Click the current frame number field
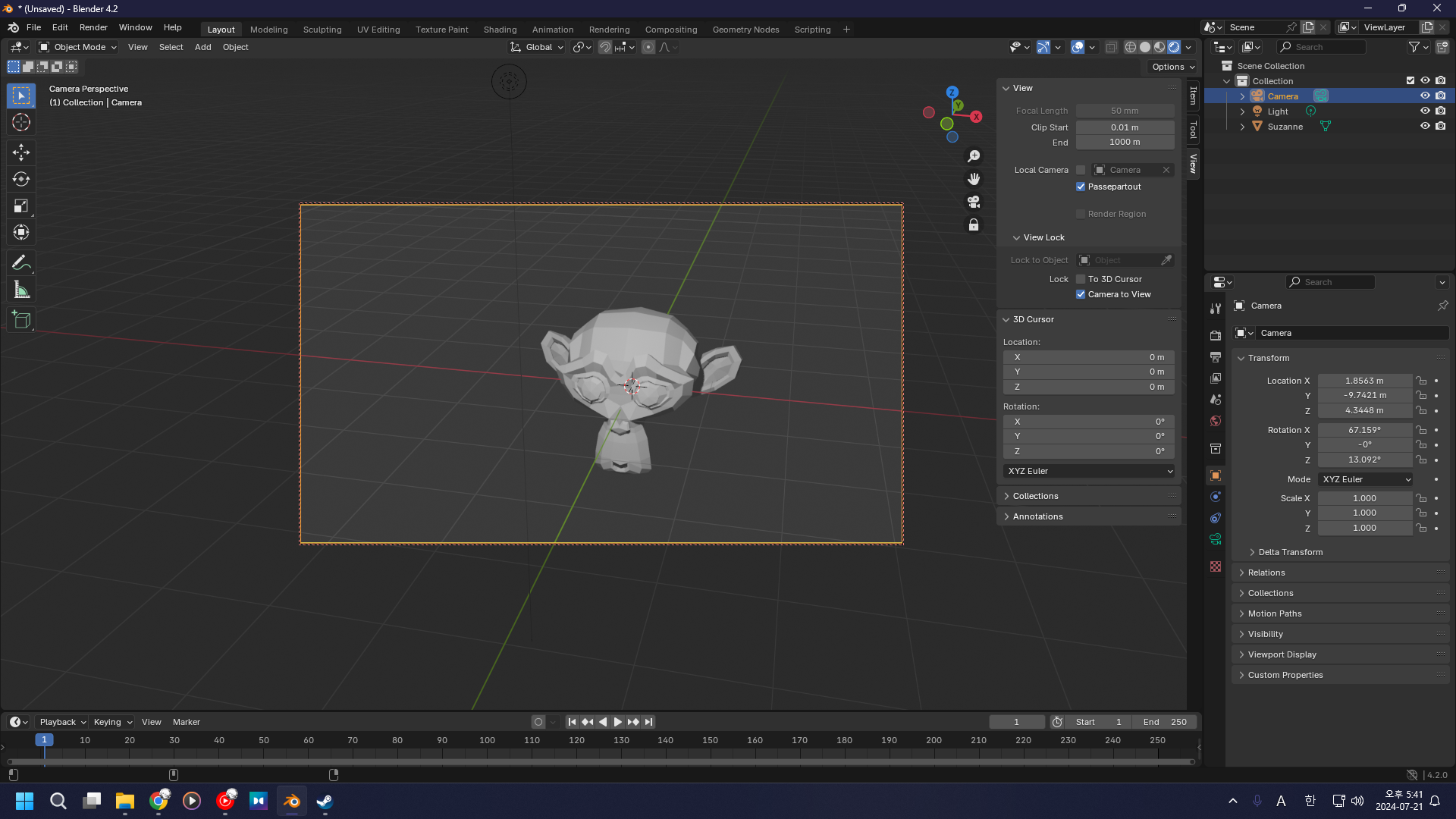 pyautogui.click(x=1016, y=722)
